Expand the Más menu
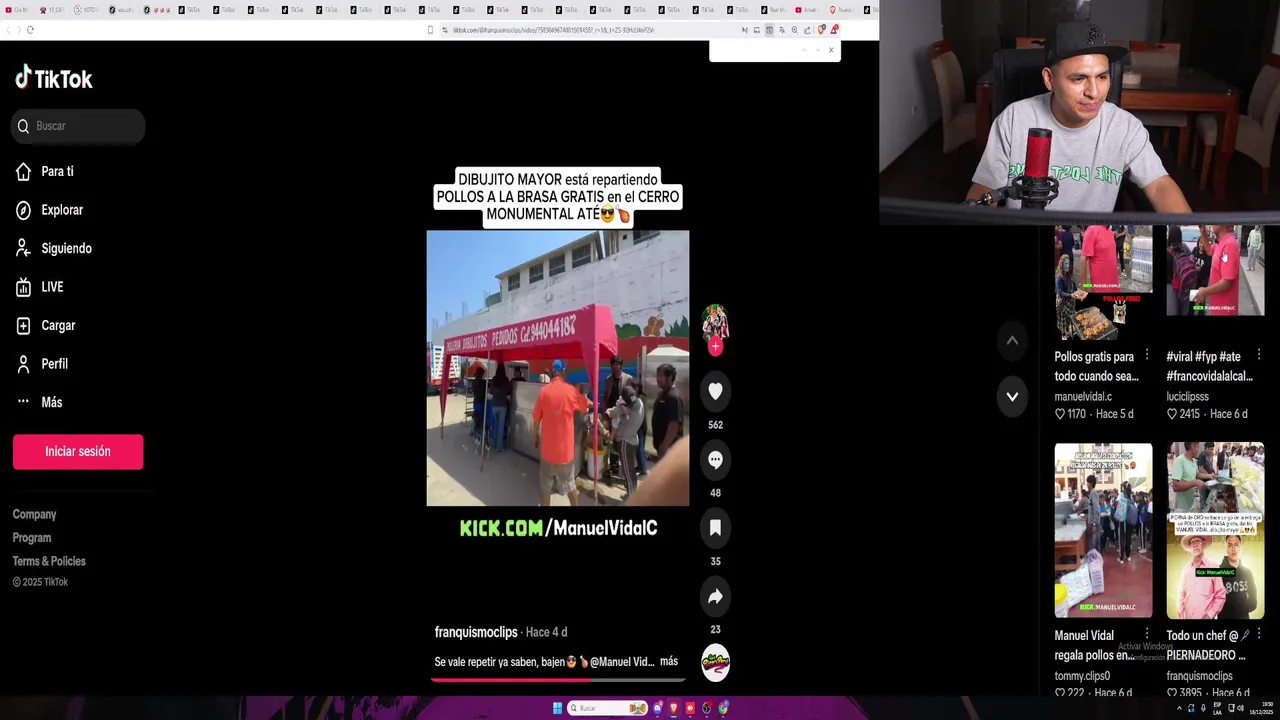Viewport: 1280px width, 720px height. [x=39, y=402]
